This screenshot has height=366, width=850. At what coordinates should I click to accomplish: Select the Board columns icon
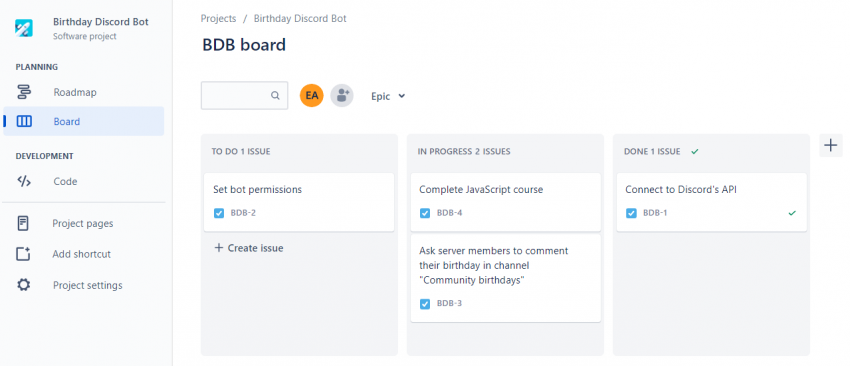(x=24, y=121)
